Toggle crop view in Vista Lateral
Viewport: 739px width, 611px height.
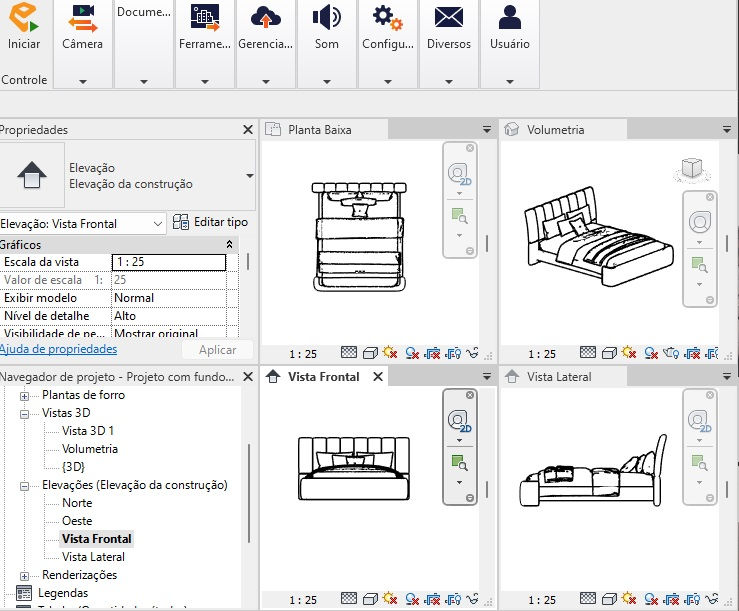(671, 599)
